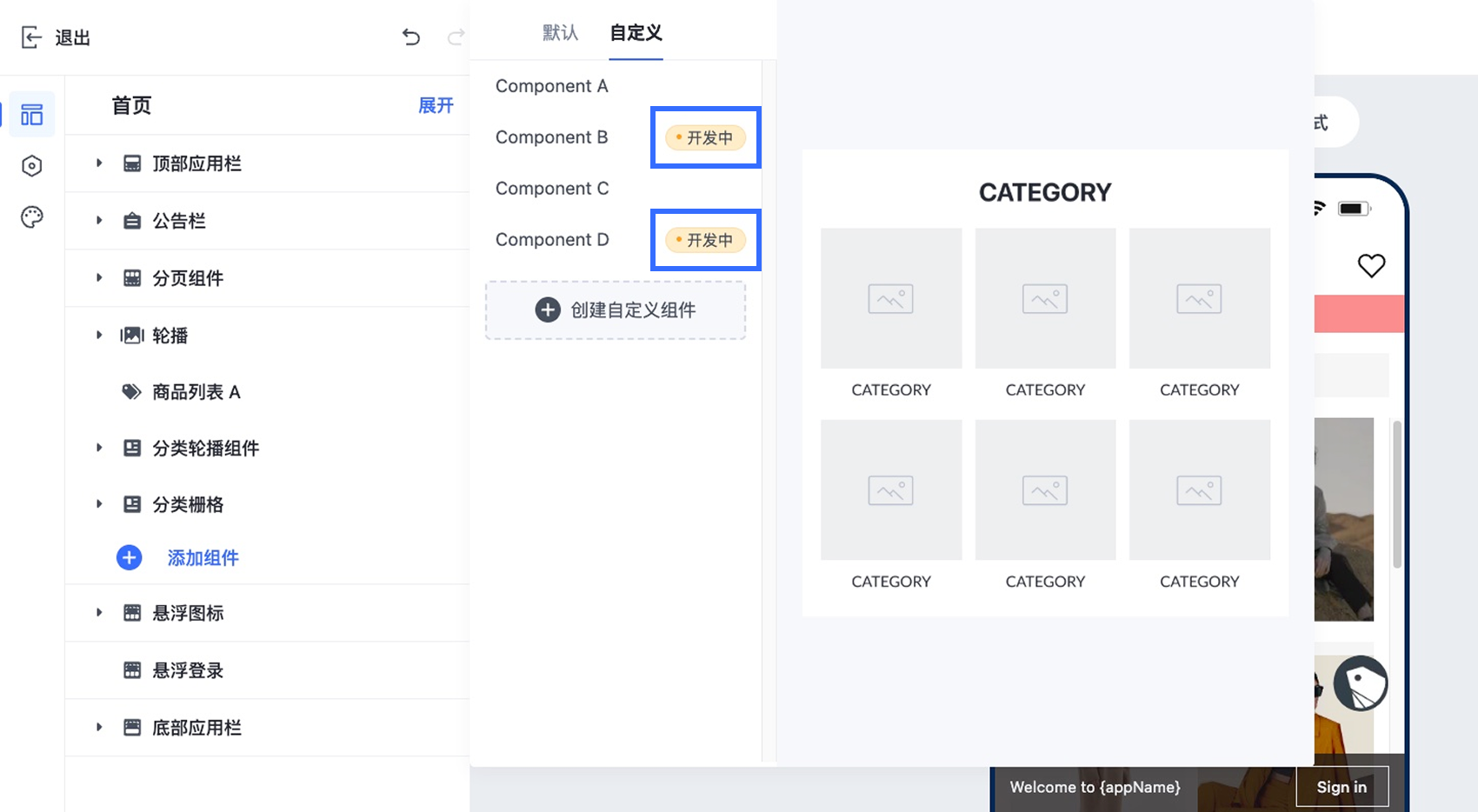Open the theme palette sidebar icon

coord(32,217)
